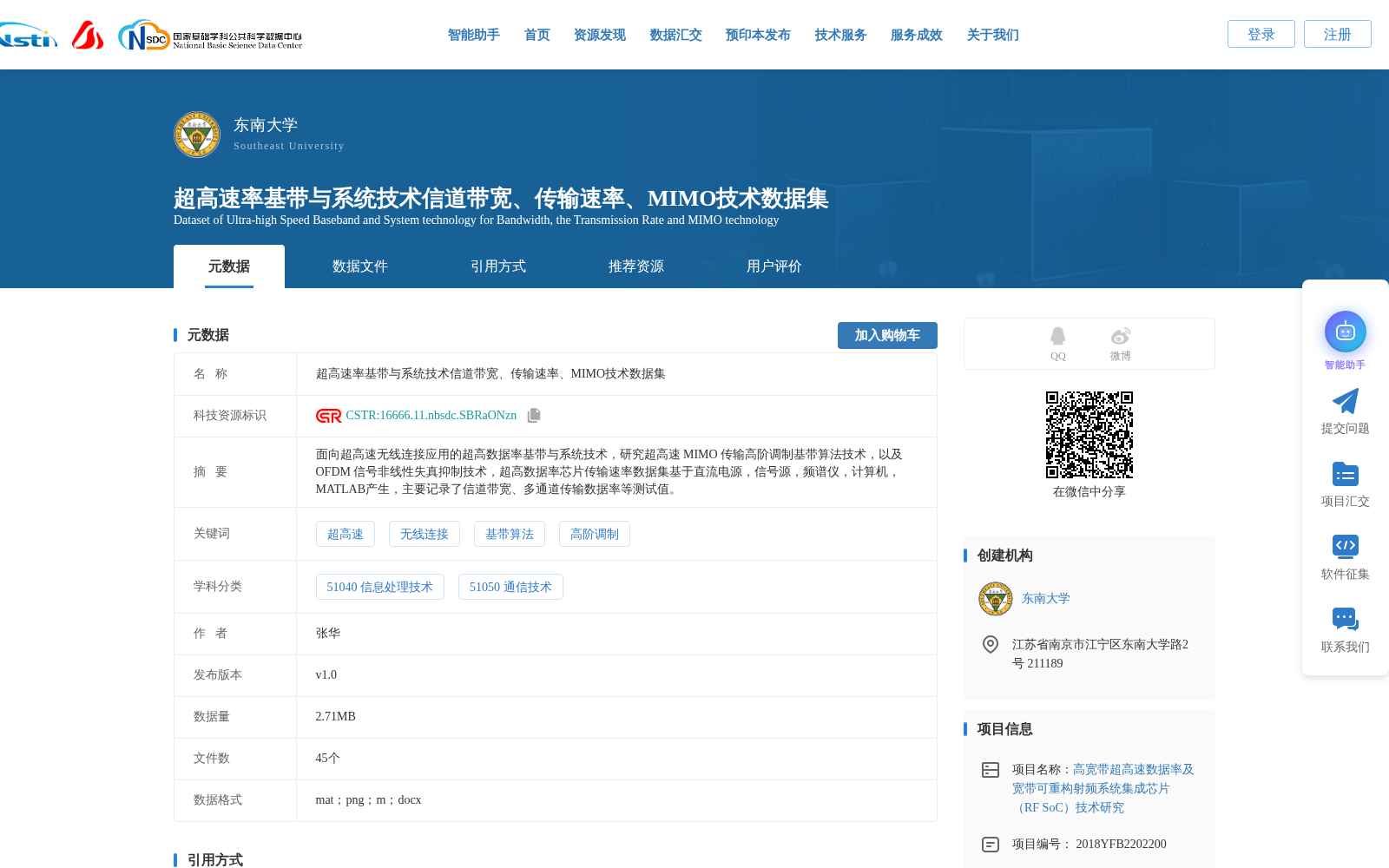Open the 项目汇交 folder icon
Screen dimensions: 1389x868
tap(1346, 474)
